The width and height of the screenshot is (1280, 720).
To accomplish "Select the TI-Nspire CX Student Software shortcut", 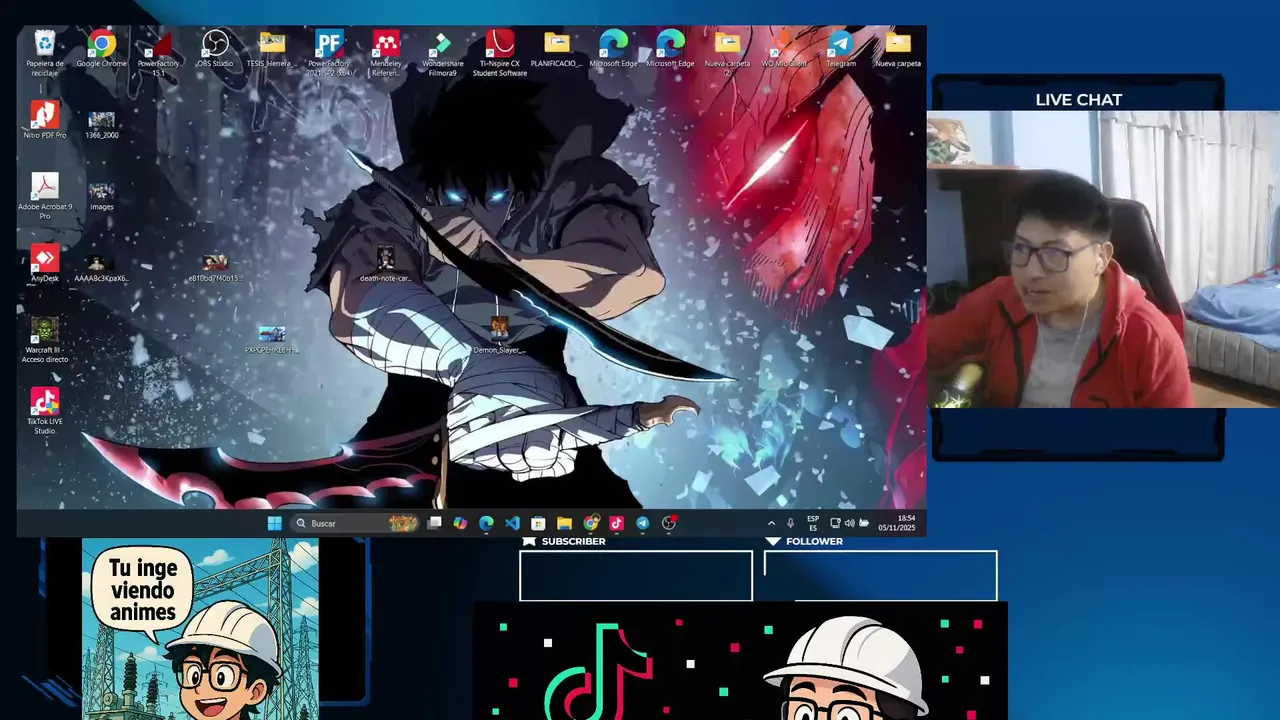I will pyautogui.click(x=499, y=53).
